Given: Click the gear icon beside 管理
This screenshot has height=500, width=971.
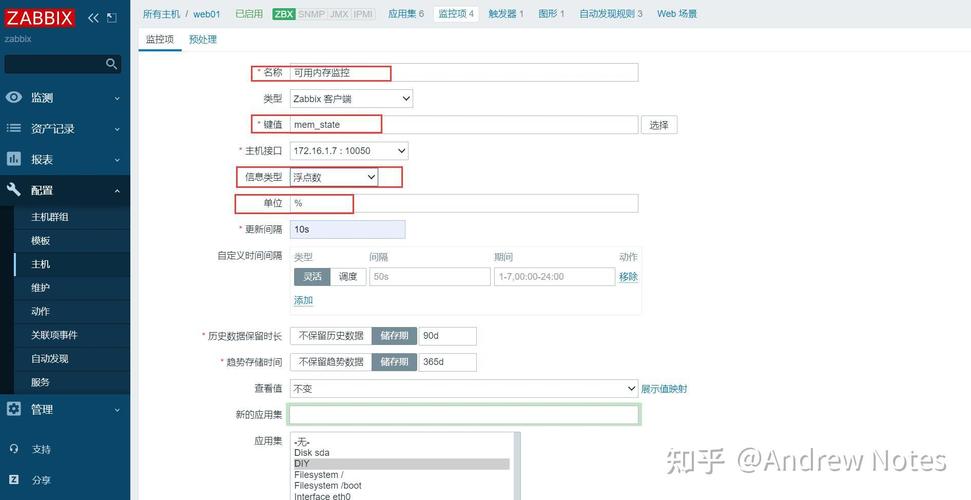Looking at the screenshot, I should pos(14,409).
